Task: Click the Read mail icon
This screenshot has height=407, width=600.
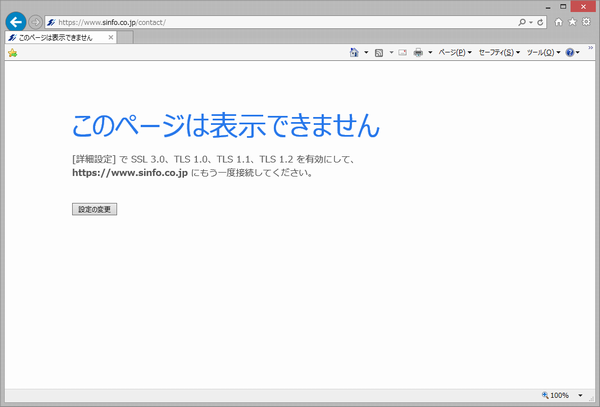Action: point(402,52)
